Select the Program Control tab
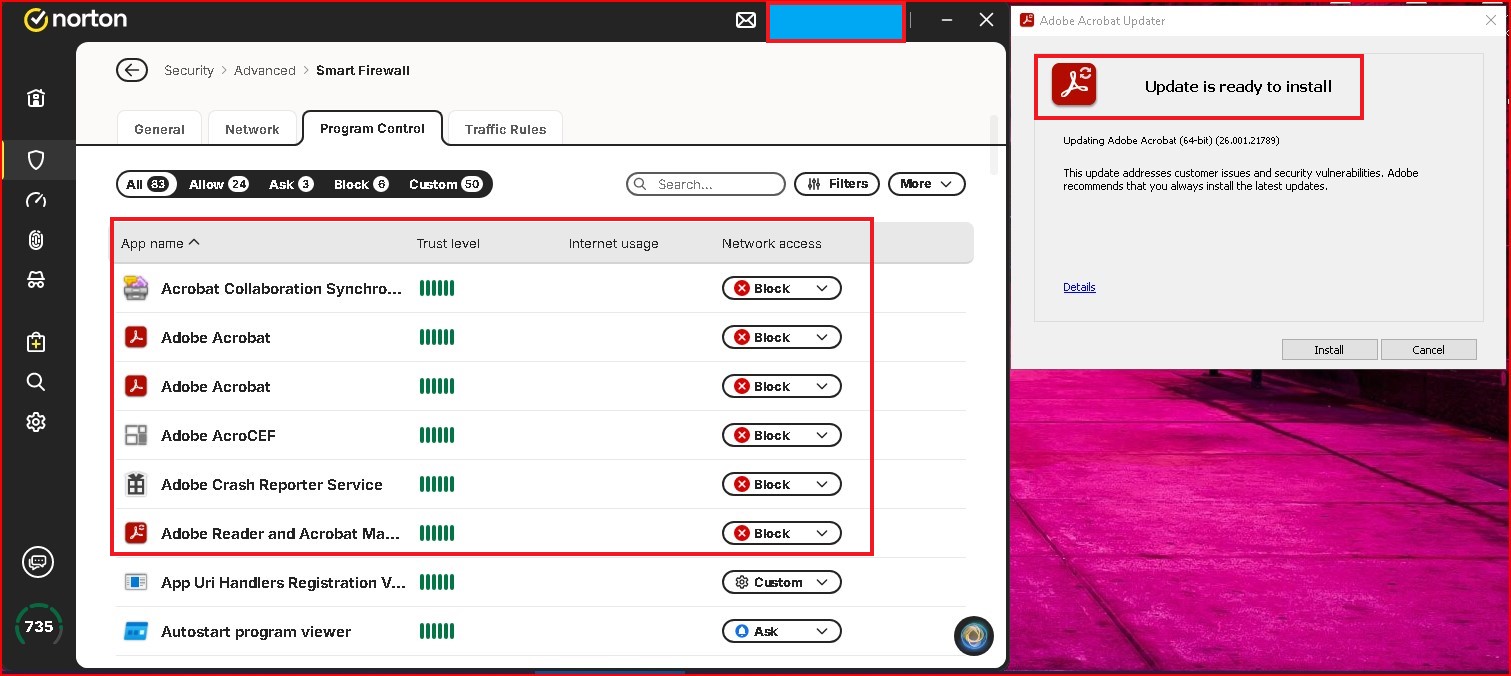The height and width of the screenshot is (676, 1511). pos(372,128)
